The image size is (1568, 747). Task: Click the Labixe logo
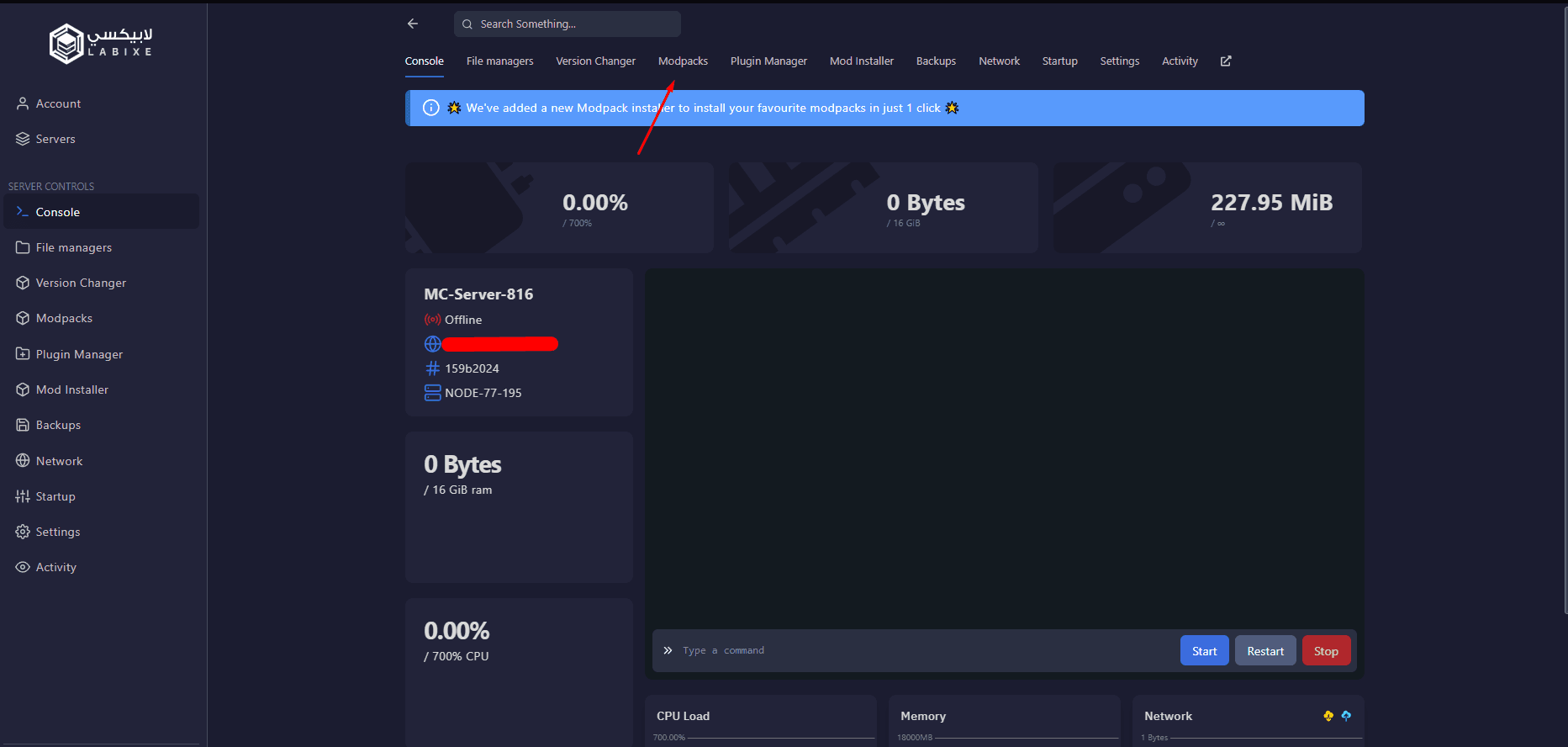(x=101, y=44)
